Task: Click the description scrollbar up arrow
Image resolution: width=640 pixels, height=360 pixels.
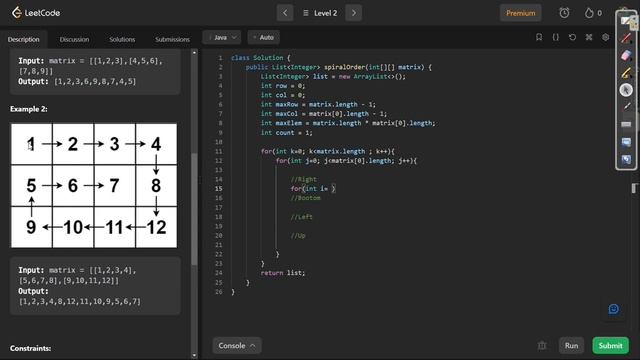Action: 194,53
